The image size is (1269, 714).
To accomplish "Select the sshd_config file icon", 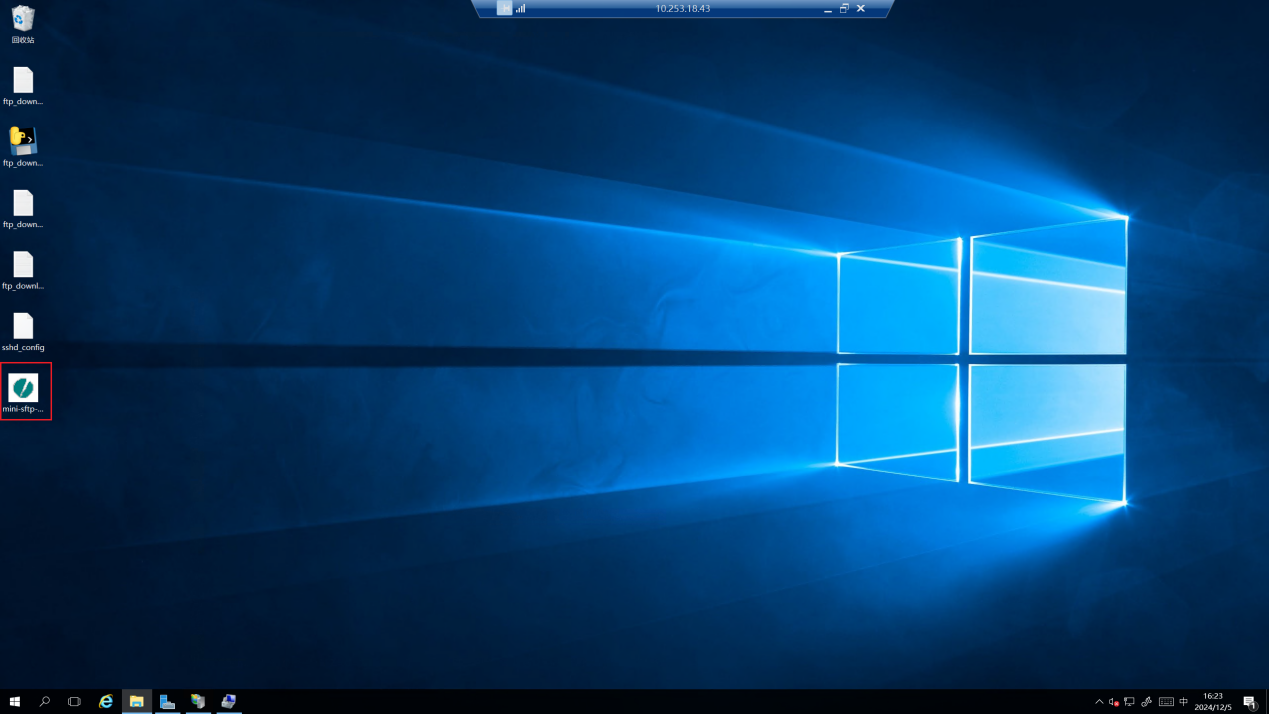I will tap(23, 332).
